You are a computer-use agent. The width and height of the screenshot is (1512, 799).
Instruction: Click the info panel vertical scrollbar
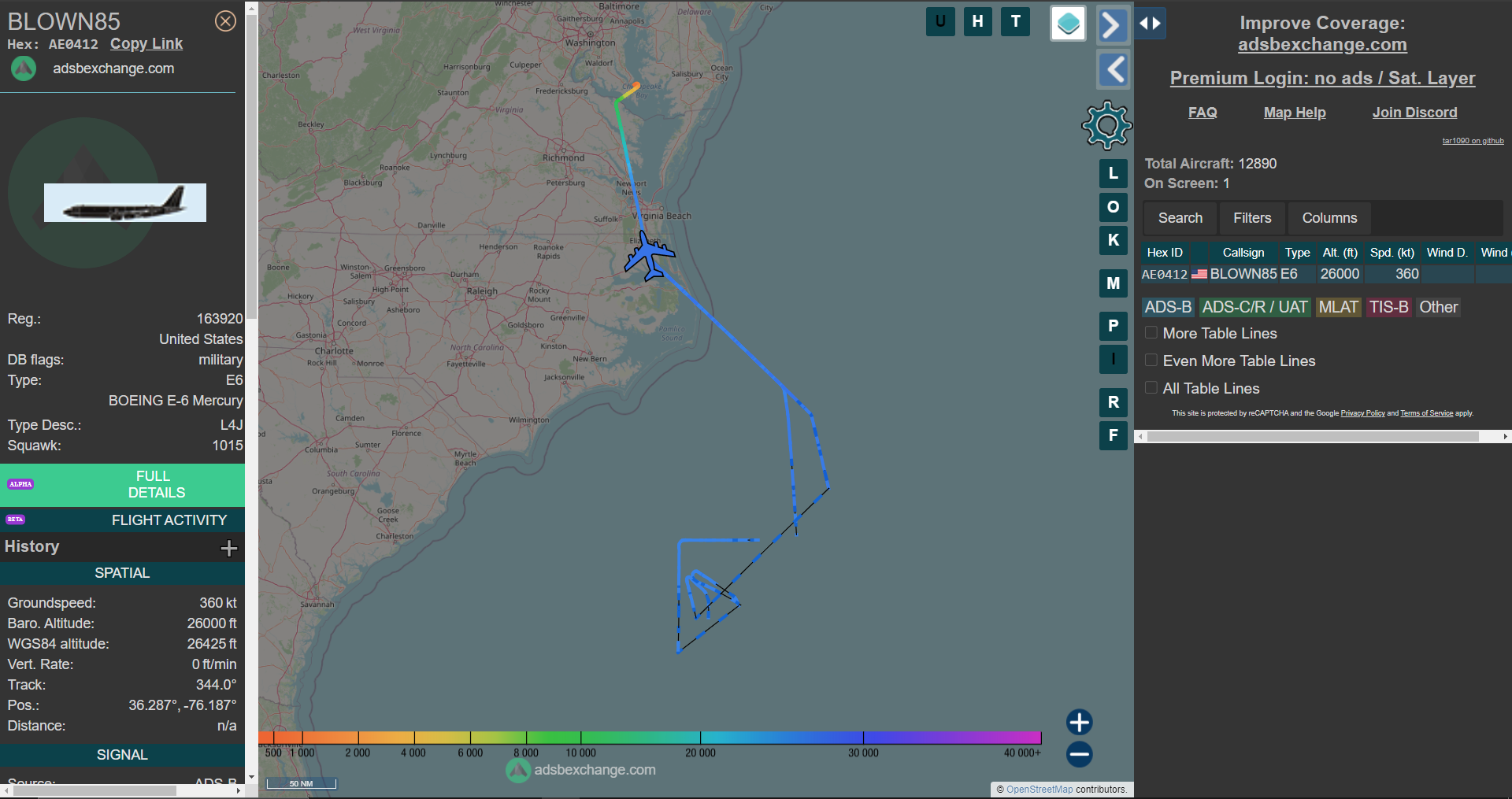[252, 165]
